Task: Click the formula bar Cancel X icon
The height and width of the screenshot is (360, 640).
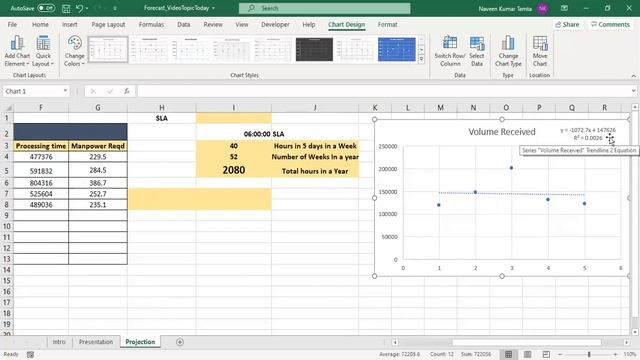Action: point(93,91)
